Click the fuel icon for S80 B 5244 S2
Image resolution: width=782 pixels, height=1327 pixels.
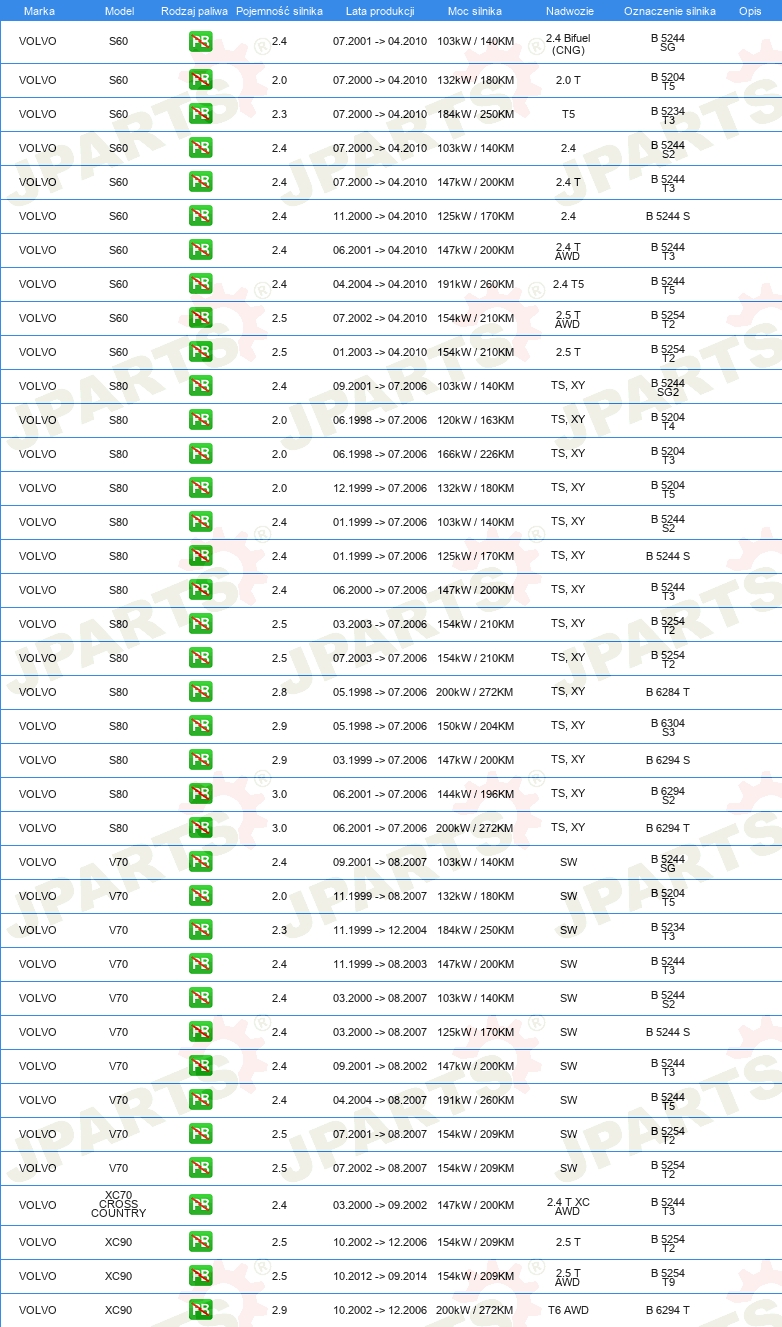(x=200, y=522)
